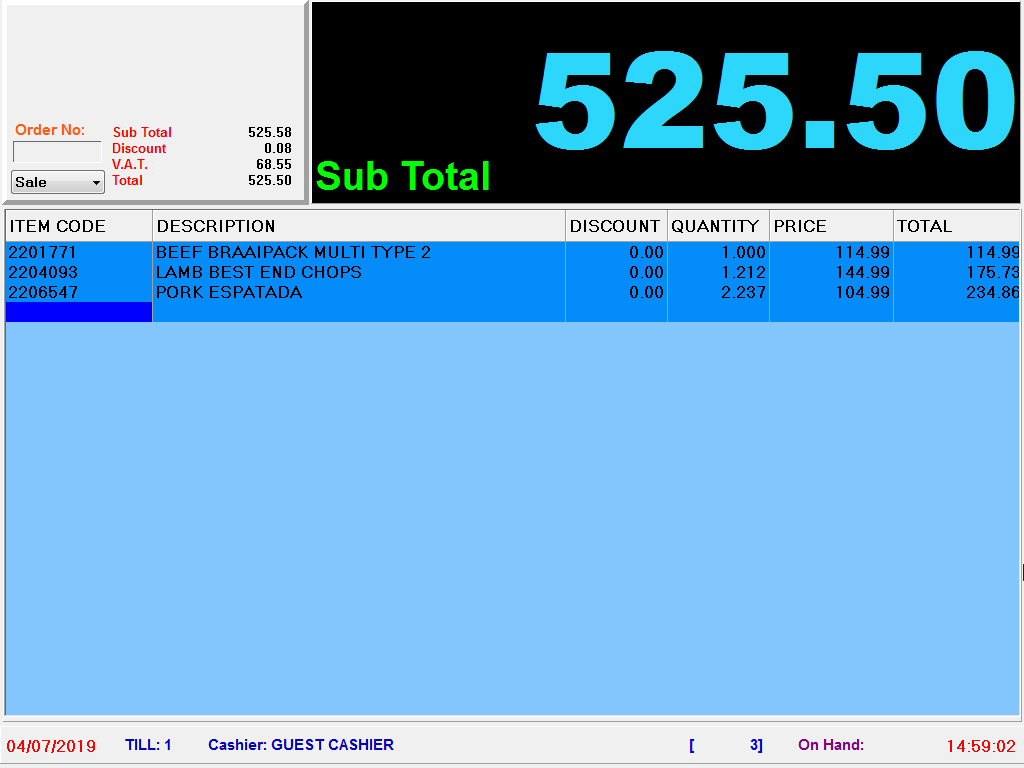Select the BEEF BRAAIPACK MULTI TYPE 2 row
This screenshot has height=768, width=1024.
[x=293, y=252]
